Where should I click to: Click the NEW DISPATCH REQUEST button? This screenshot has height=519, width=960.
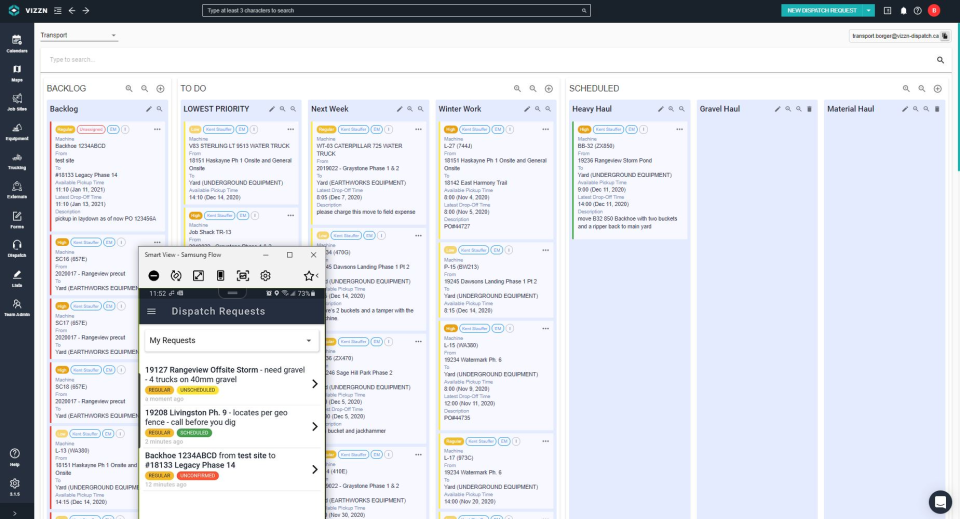pyautogui.click(x=822, y=10)
